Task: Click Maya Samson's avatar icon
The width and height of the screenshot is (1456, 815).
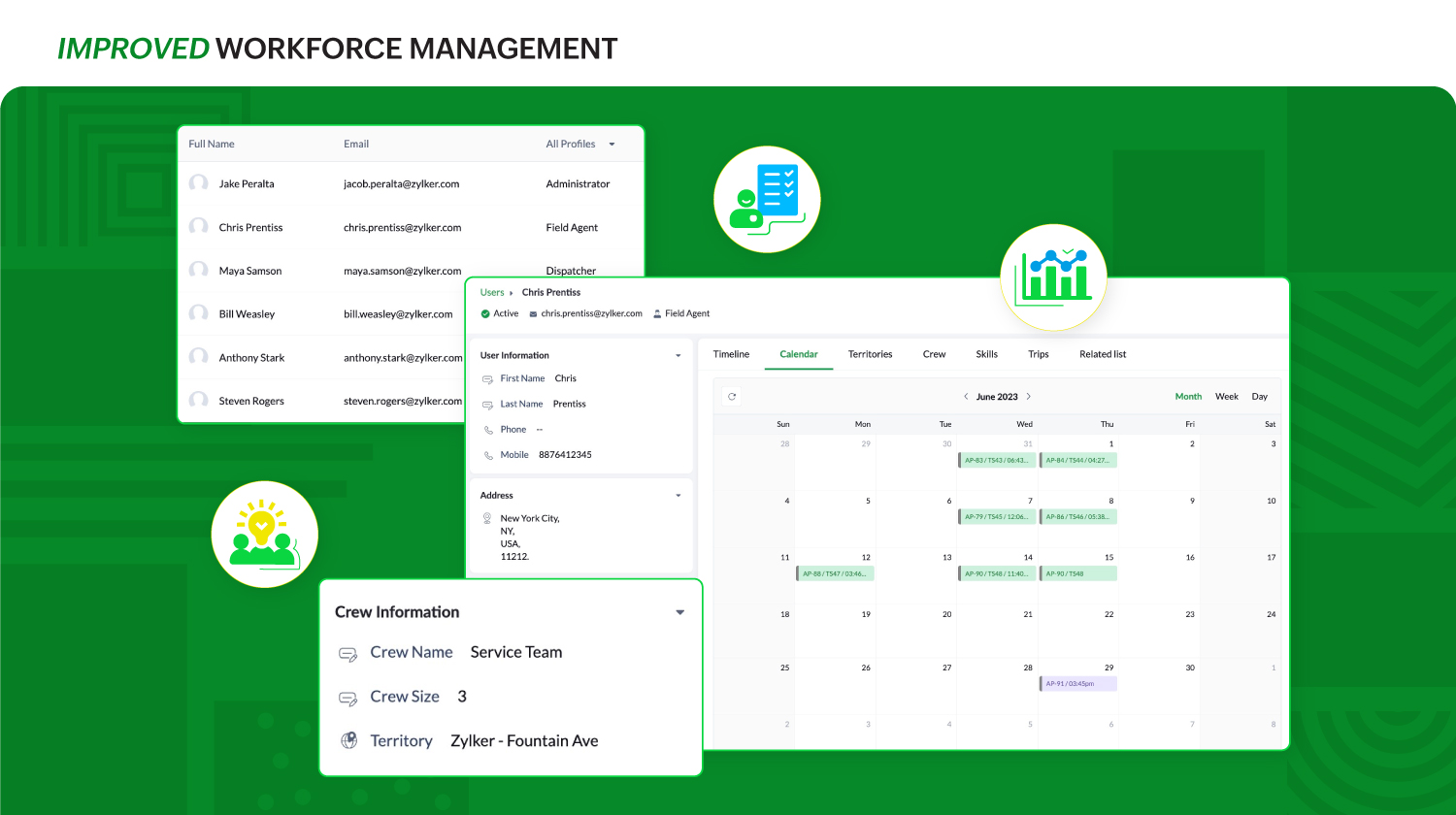Action: [x=199, y=271]
